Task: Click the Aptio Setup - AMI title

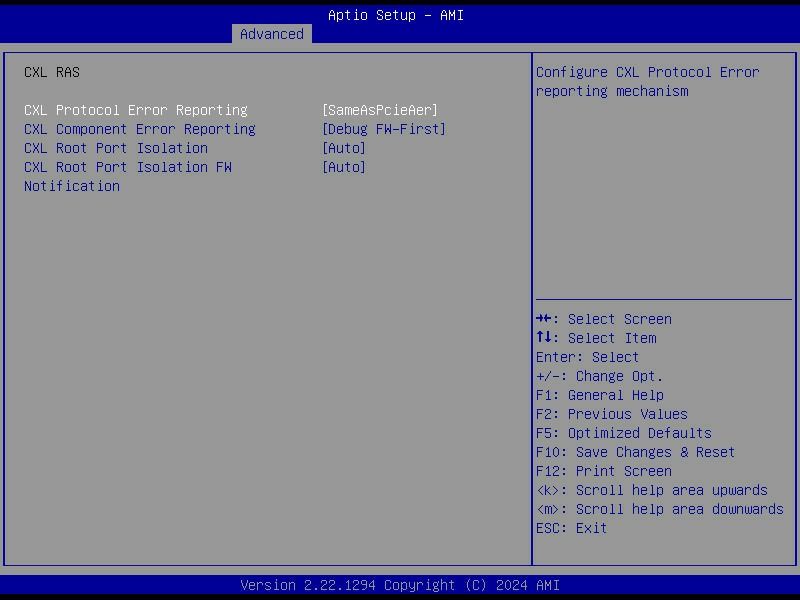Action: [396, 15]
